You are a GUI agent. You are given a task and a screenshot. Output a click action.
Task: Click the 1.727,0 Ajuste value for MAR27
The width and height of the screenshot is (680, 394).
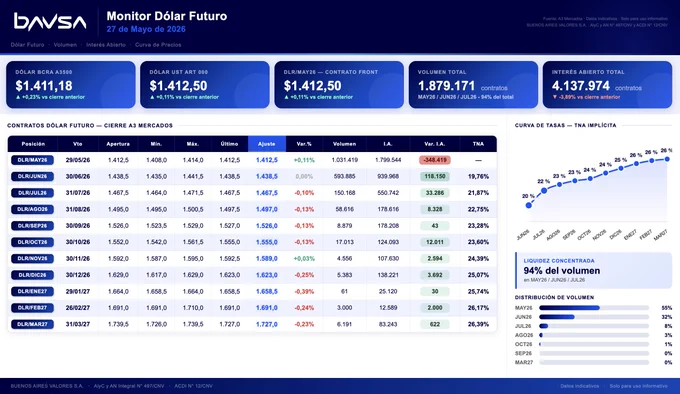(x=267, y=324)
